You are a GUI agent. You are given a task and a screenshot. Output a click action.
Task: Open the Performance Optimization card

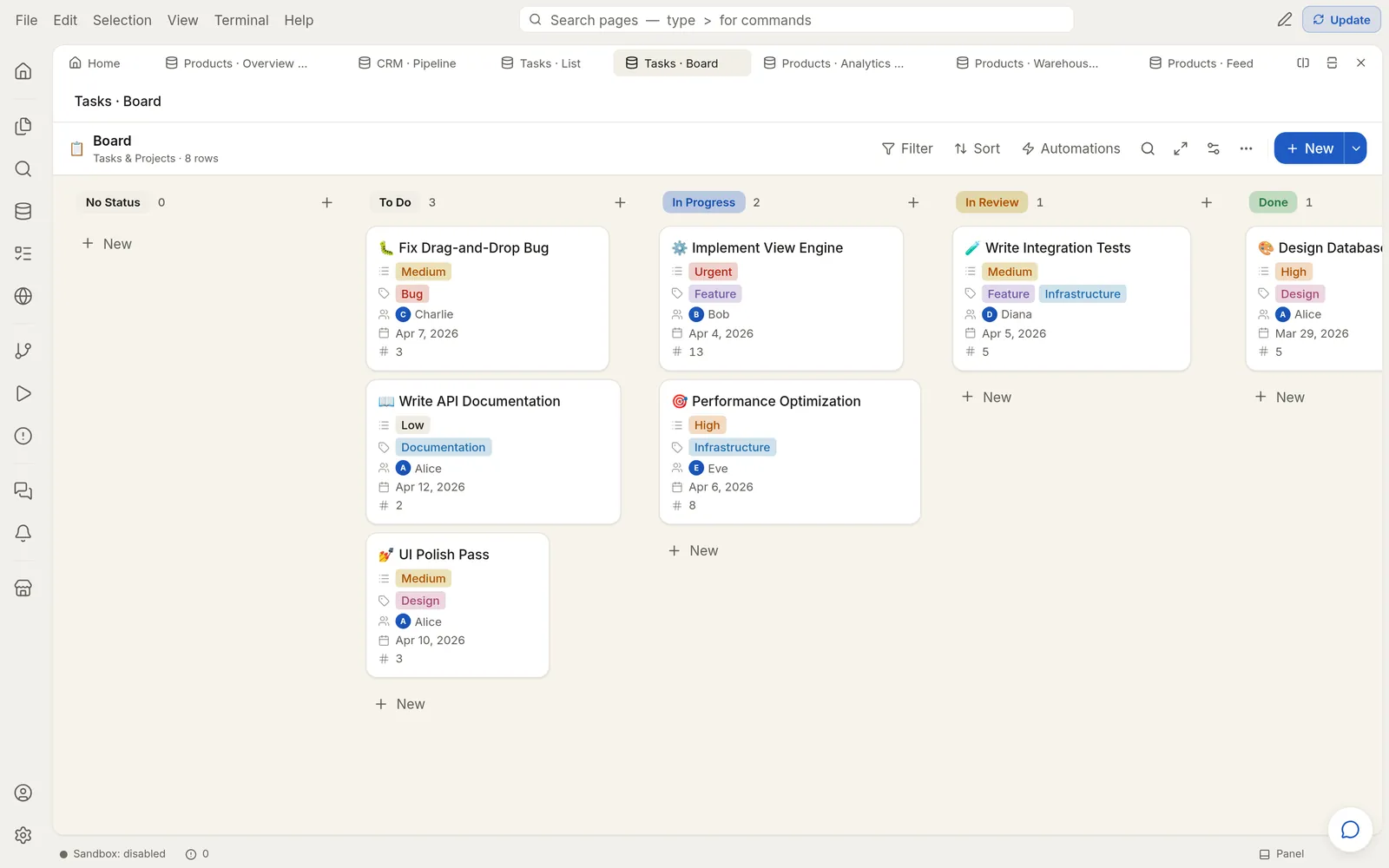[789, 452]
